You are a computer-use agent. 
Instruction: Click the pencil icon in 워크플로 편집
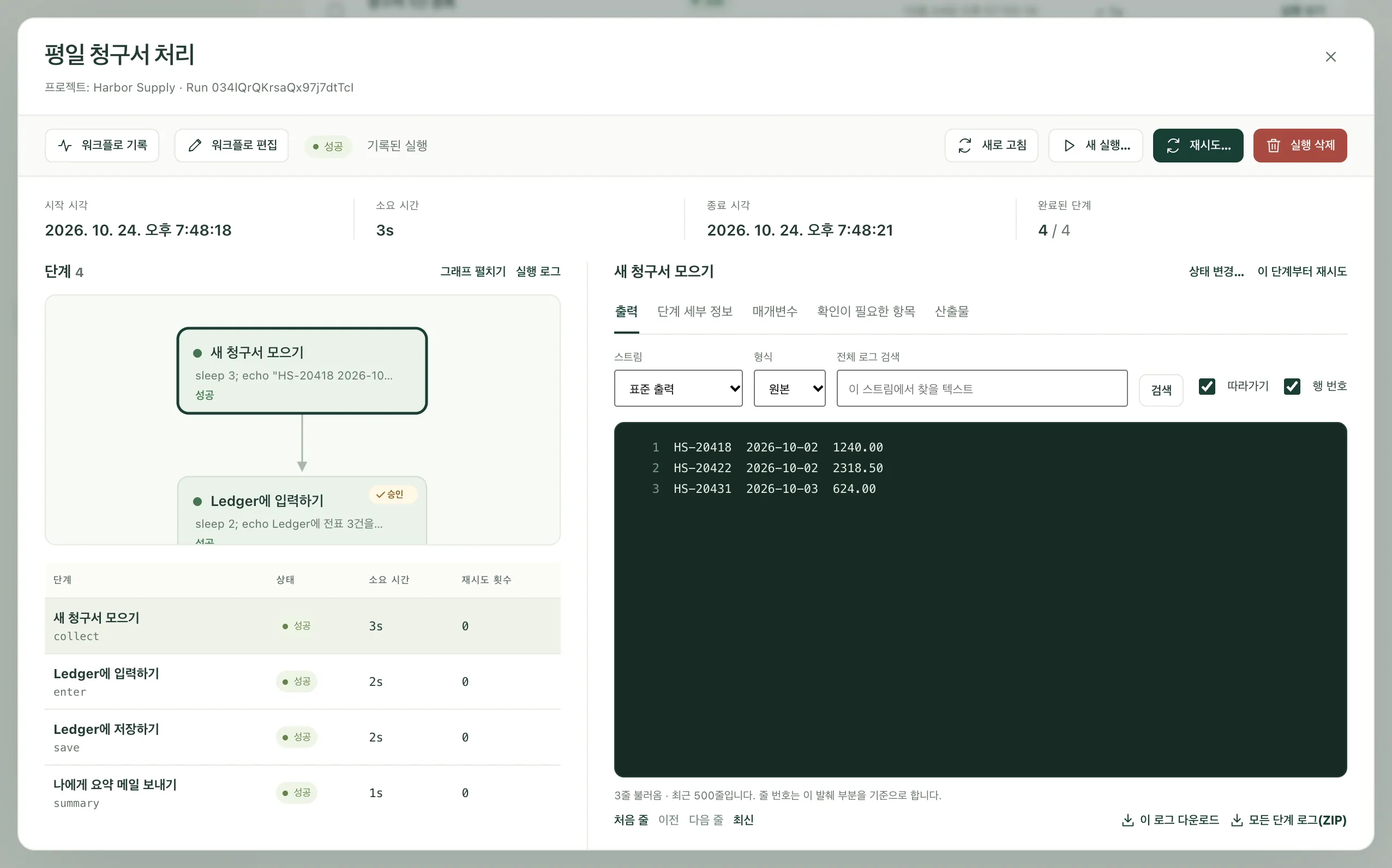195,145
